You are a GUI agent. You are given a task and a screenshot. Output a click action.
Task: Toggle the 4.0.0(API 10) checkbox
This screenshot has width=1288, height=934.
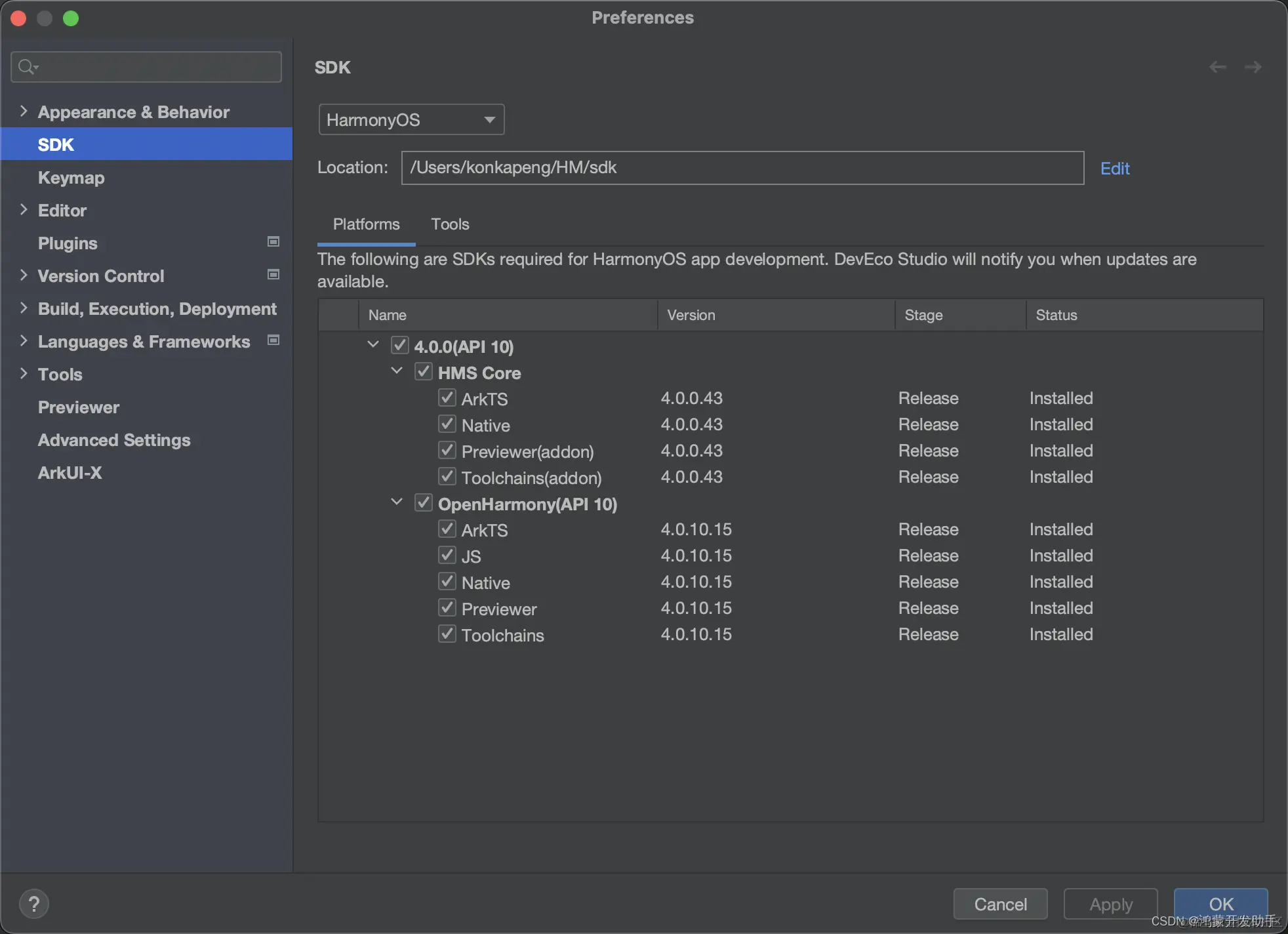point(399,346)
